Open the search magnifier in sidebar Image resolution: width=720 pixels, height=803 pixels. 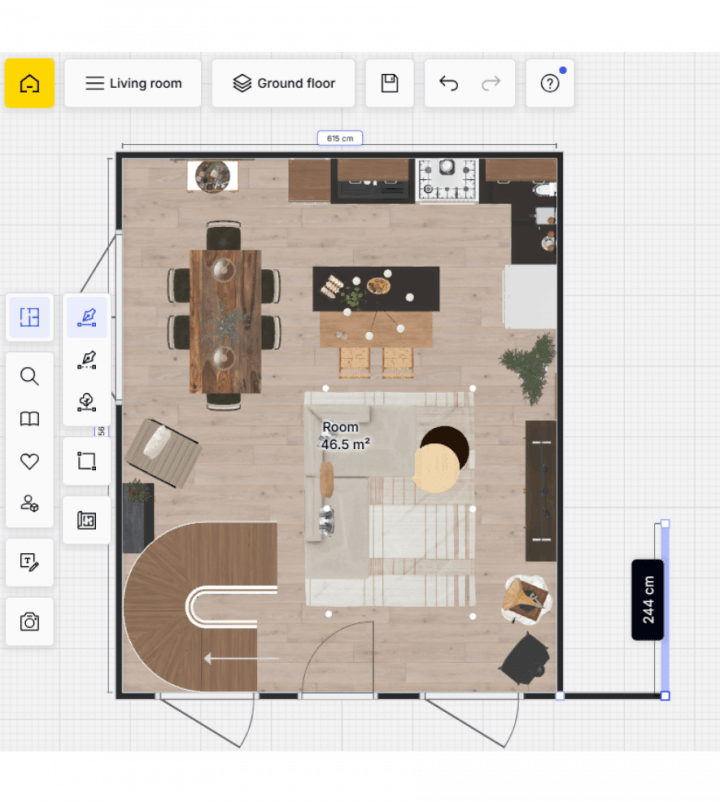pos(30,376)
